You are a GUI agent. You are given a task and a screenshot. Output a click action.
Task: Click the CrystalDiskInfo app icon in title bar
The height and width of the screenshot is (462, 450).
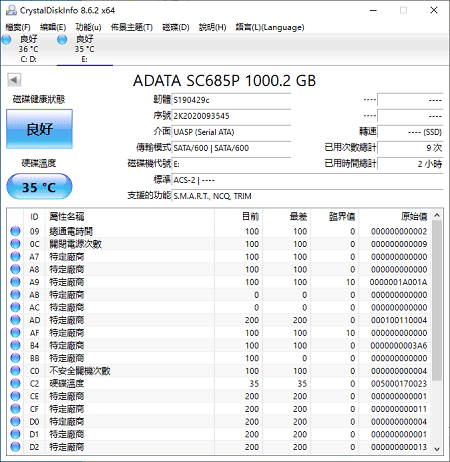click(x=11, y=10)
